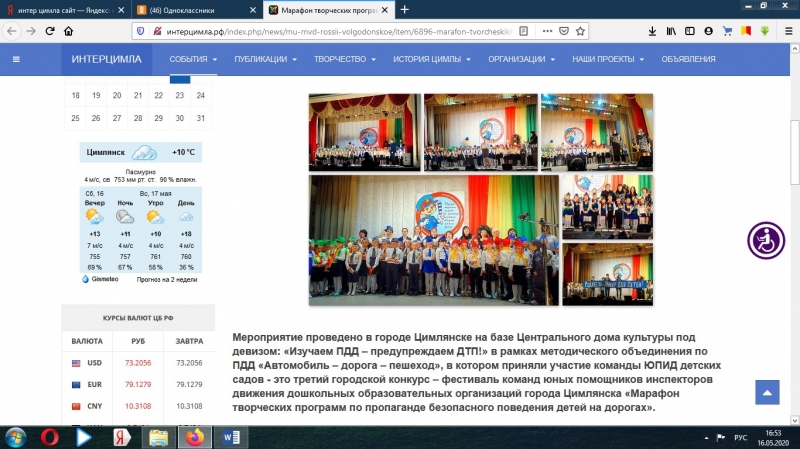Open the first top-row stage photo

[x=364, y=132]
